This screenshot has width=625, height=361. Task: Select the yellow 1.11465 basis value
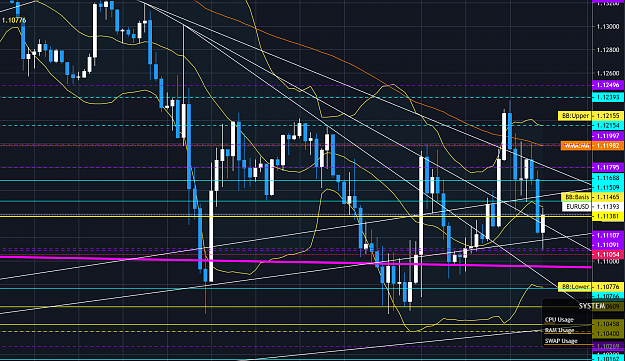click(608, 197)
